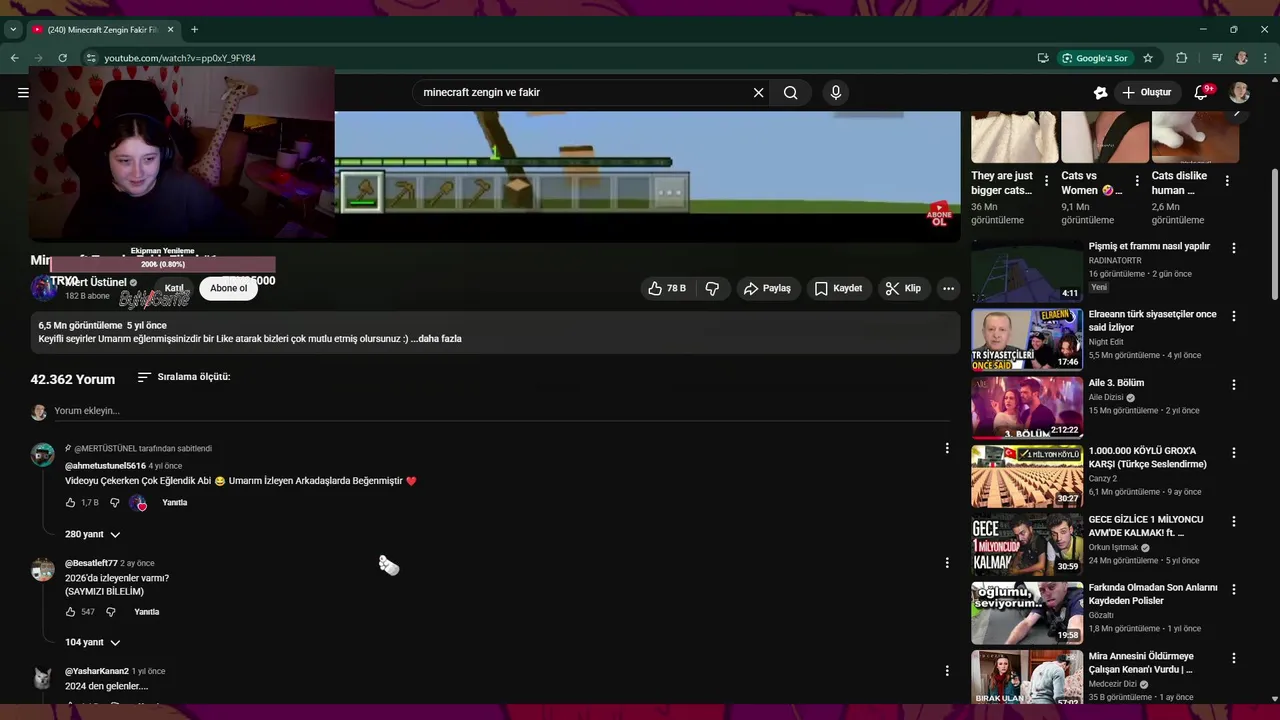Open options for Elraeann siyasetçiler video
Screen dimensions: 1280x720
[x=1233, y=316]
